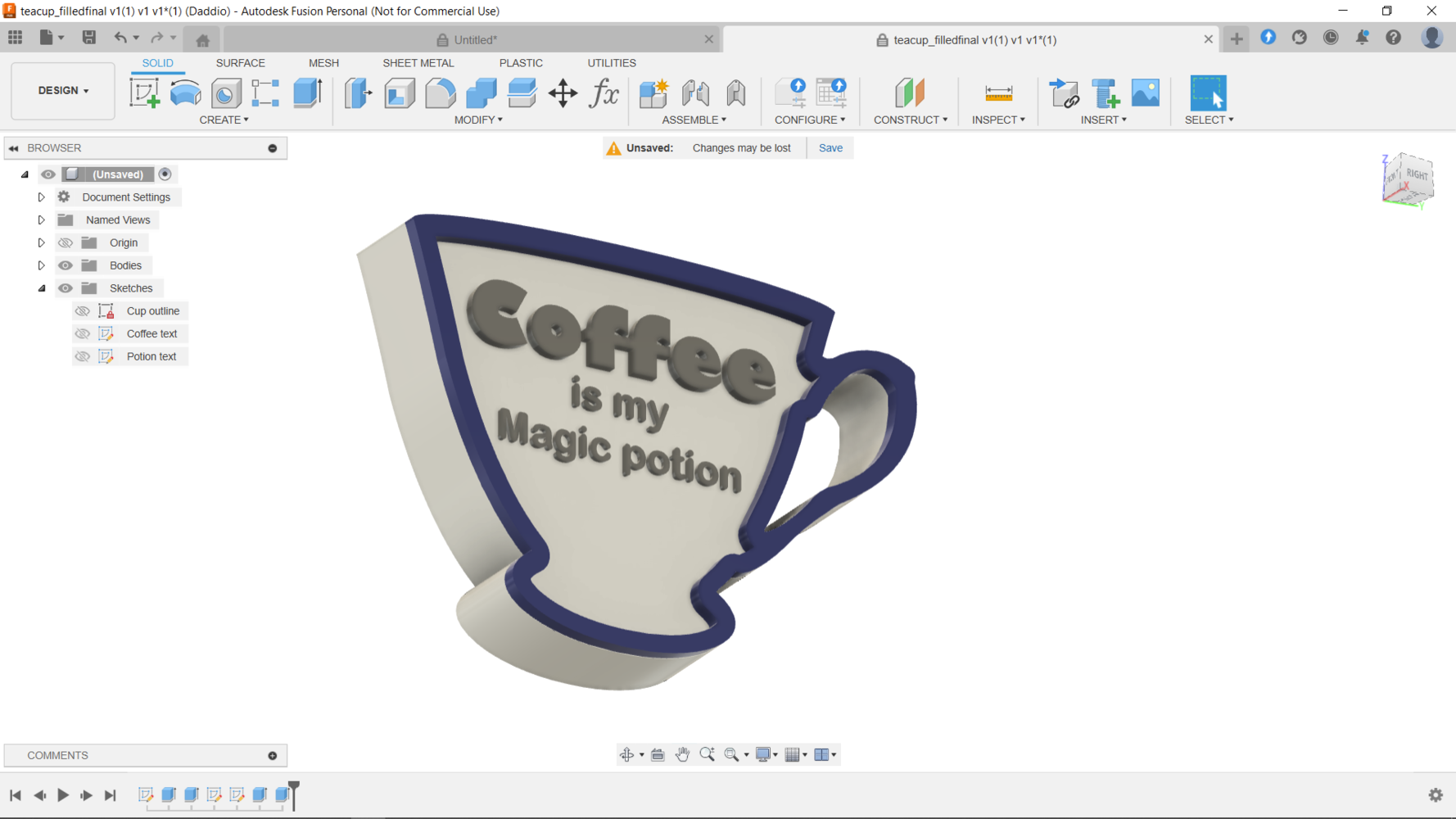Expand the Document Settings node
Image resolution: width=1456 pixels, height=819 pixels.
[x=41, y=197]
